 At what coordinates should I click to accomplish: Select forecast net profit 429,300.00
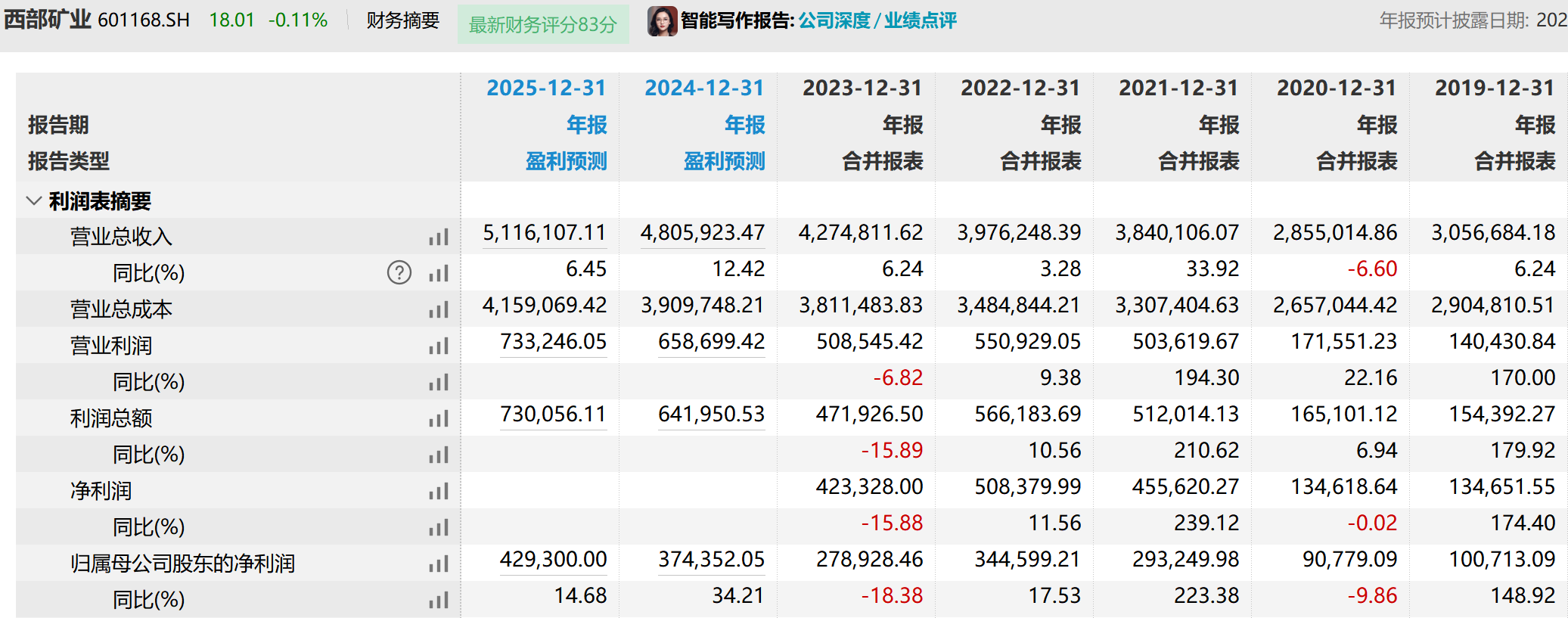(554, 559)
